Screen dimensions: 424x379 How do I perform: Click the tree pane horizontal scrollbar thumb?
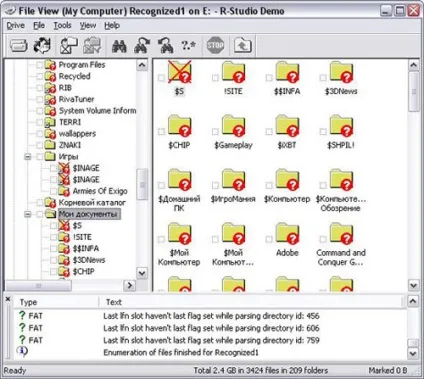tap(39, 285)
